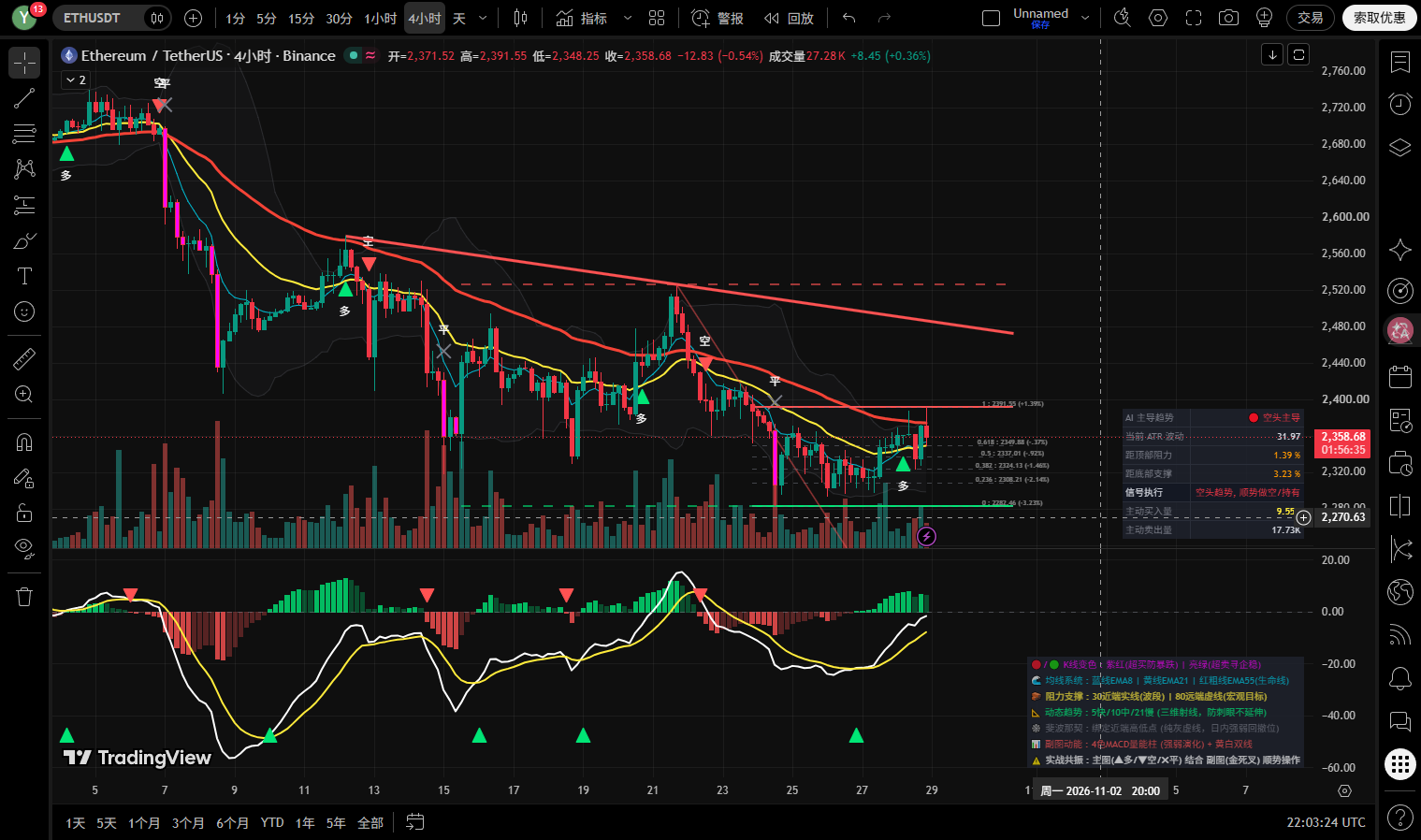The image size is (1421, 840).
Task: Select the brush drawing tool
Action: pyautogui.click(x=24, y=240)
